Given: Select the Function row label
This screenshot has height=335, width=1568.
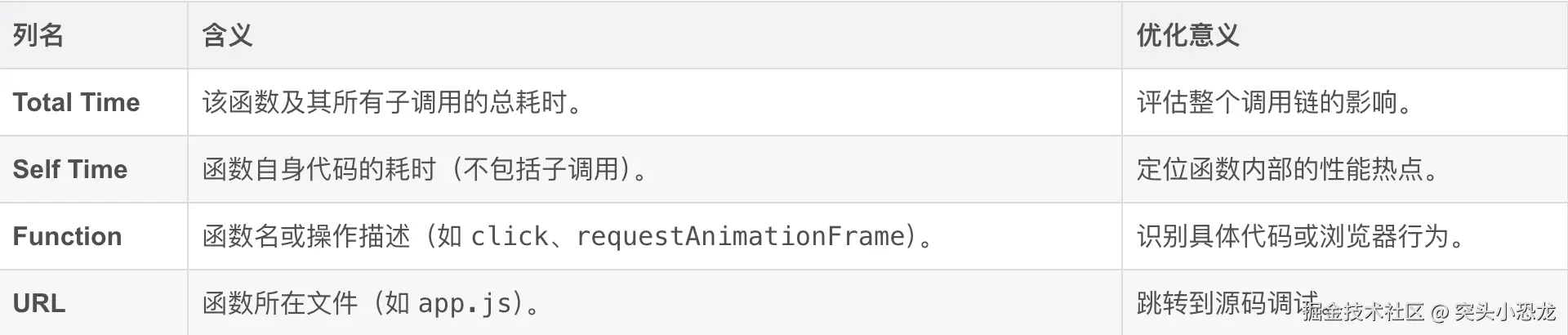Looking at the screenshot, I should [67, 236].
